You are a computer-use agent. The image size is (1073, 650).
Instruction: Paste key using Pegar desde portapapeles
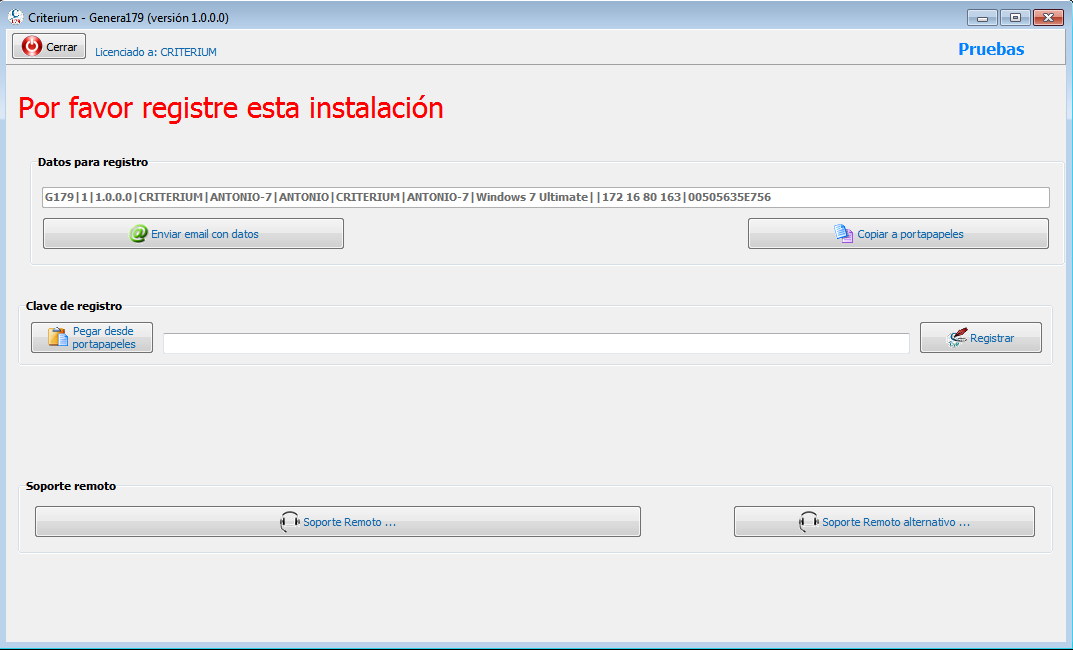pyautogui.click(x=92, y=337)
